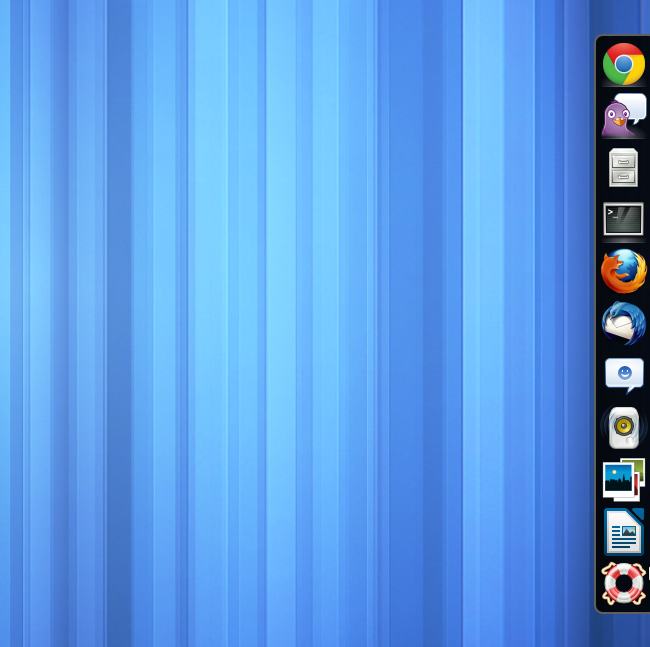Launch the Terminal from the dock

pyautogui.click(x=623, y=219)
